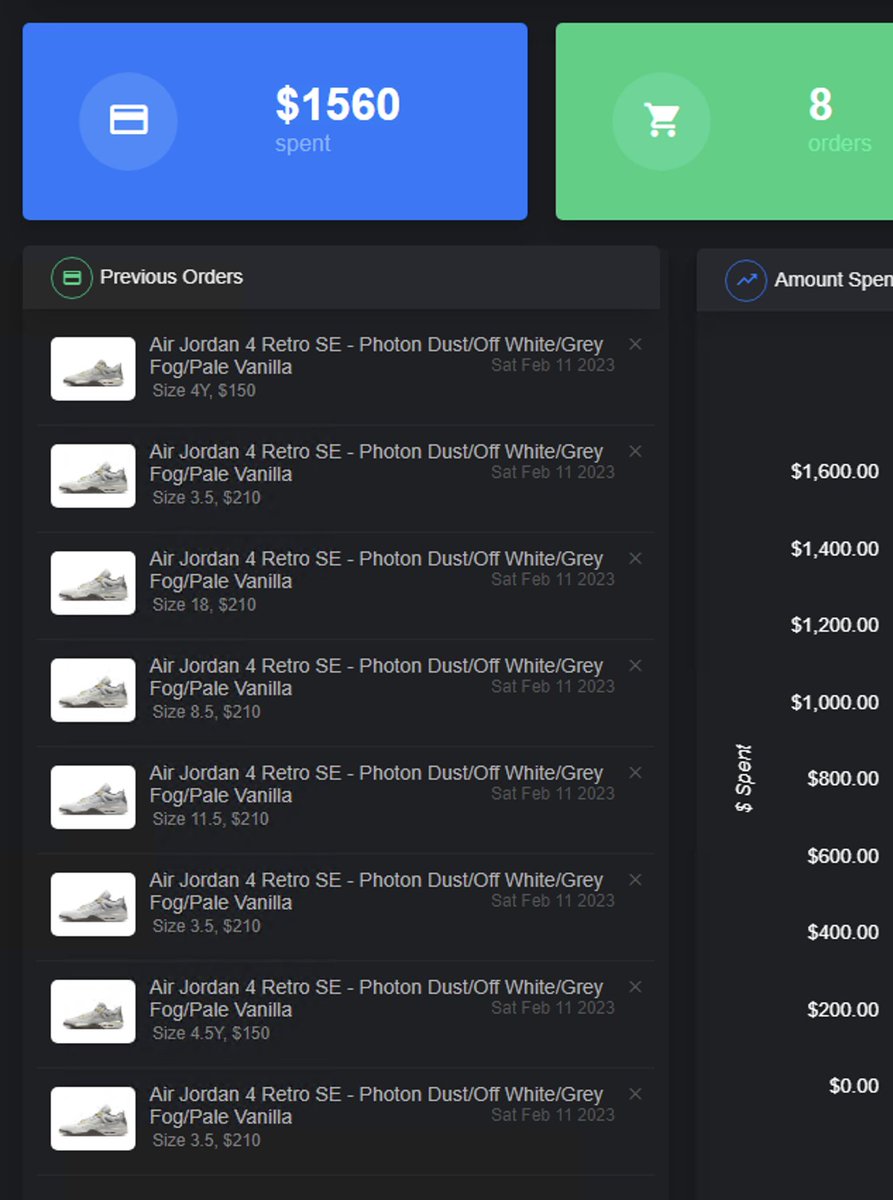Image resolution: width=893 pixels, height=1200 pixels.
Task: Open Air Jordan 4 title in Size 11.5 row
Action: pos(376,783)
